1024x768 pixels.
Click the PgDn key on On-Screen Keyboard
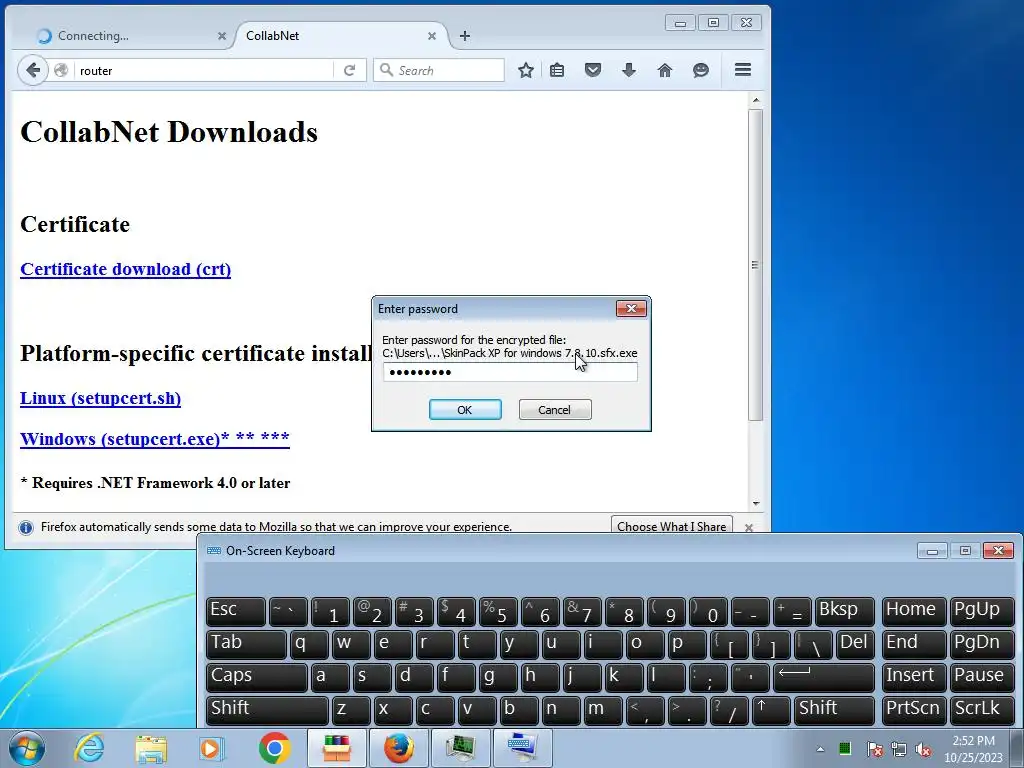coord(982,644)
